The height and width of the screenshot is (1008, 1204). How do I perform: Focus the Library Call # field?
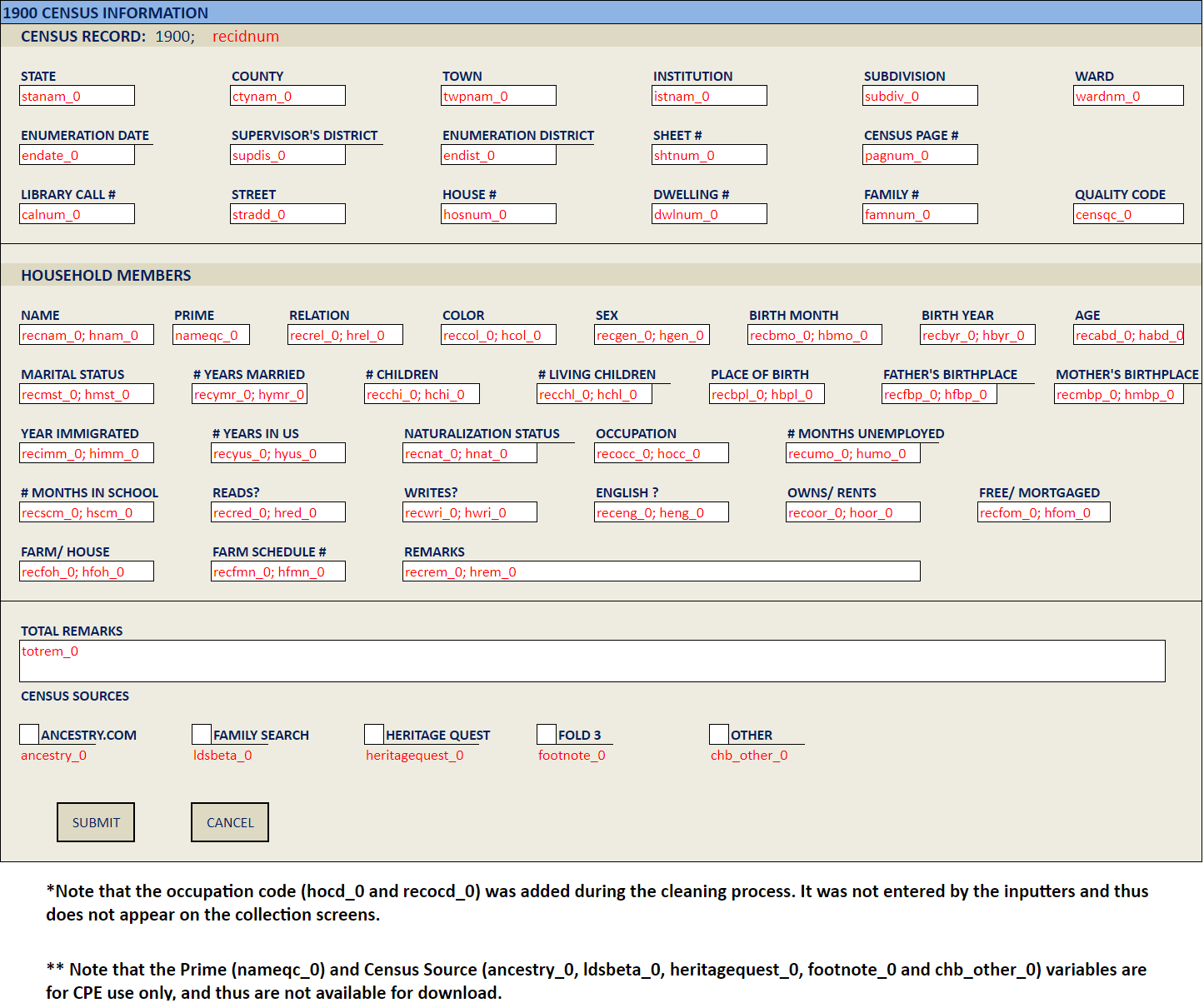pyautogui.click(x=77, y=214)
